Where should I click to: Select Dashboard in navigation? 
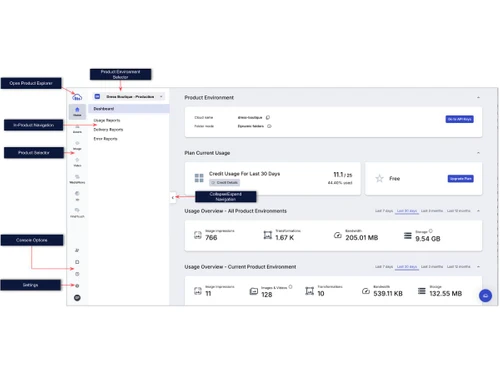coord(129,109)
